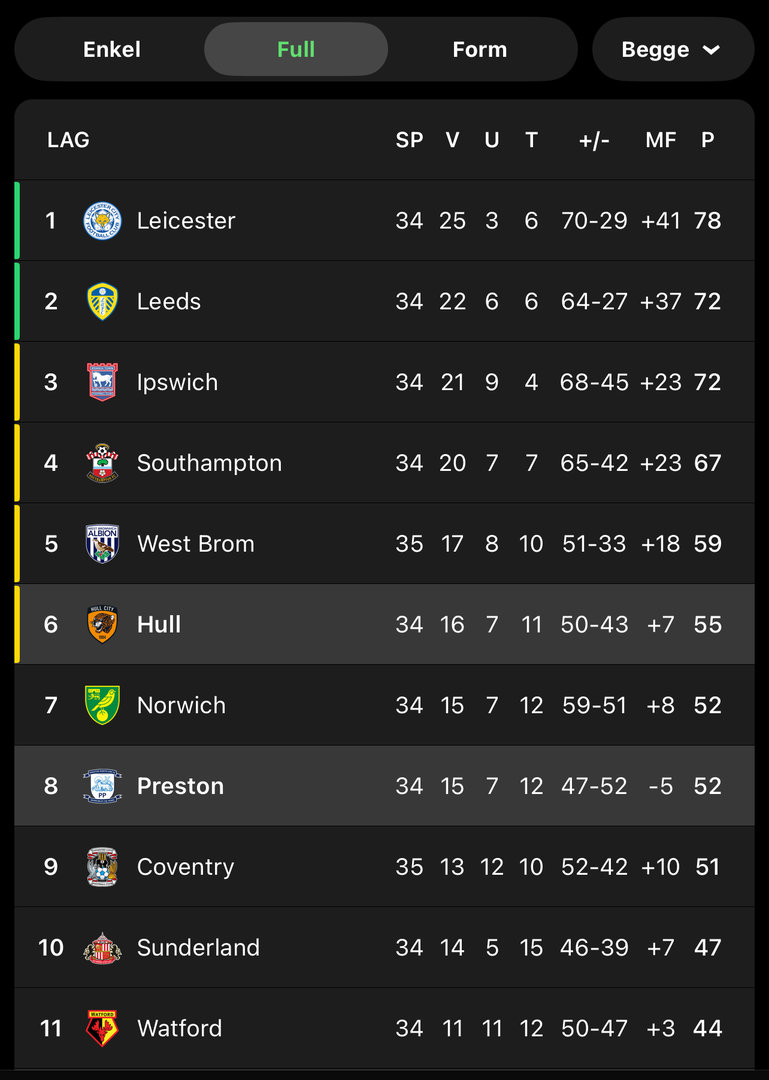The image size is (769, 1080).
Task: Select the Full table view tab
Action: tap(296, 50)
